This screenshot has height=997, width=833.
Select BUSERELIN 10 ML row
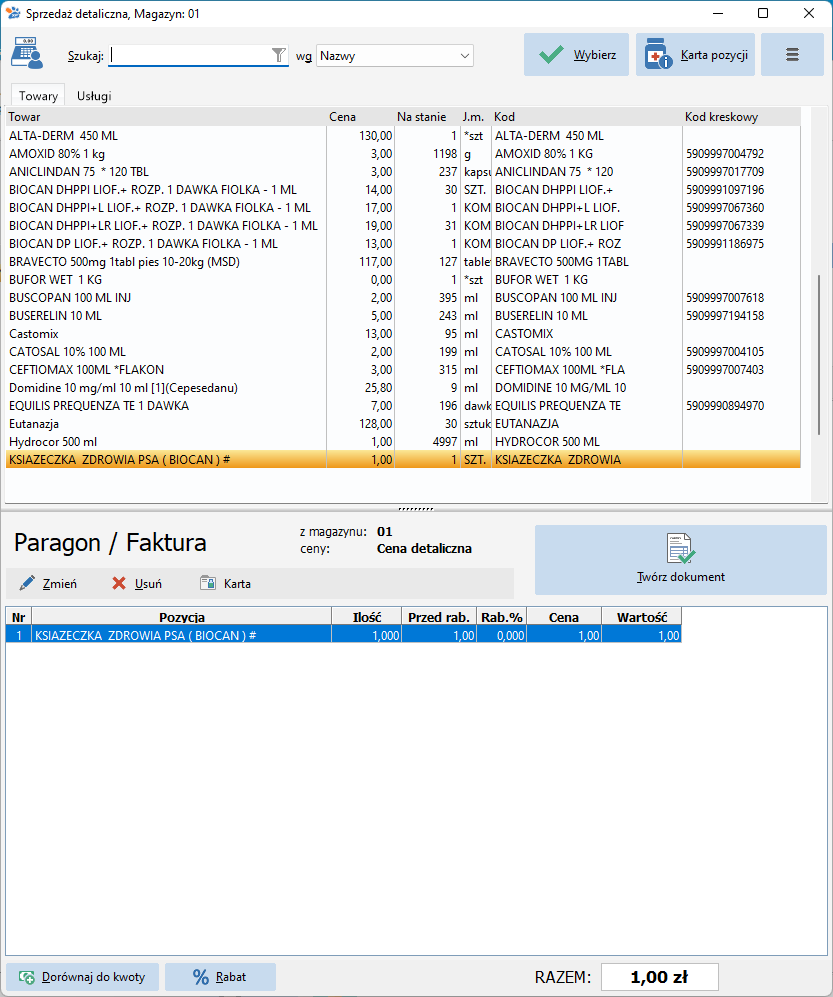403,316
